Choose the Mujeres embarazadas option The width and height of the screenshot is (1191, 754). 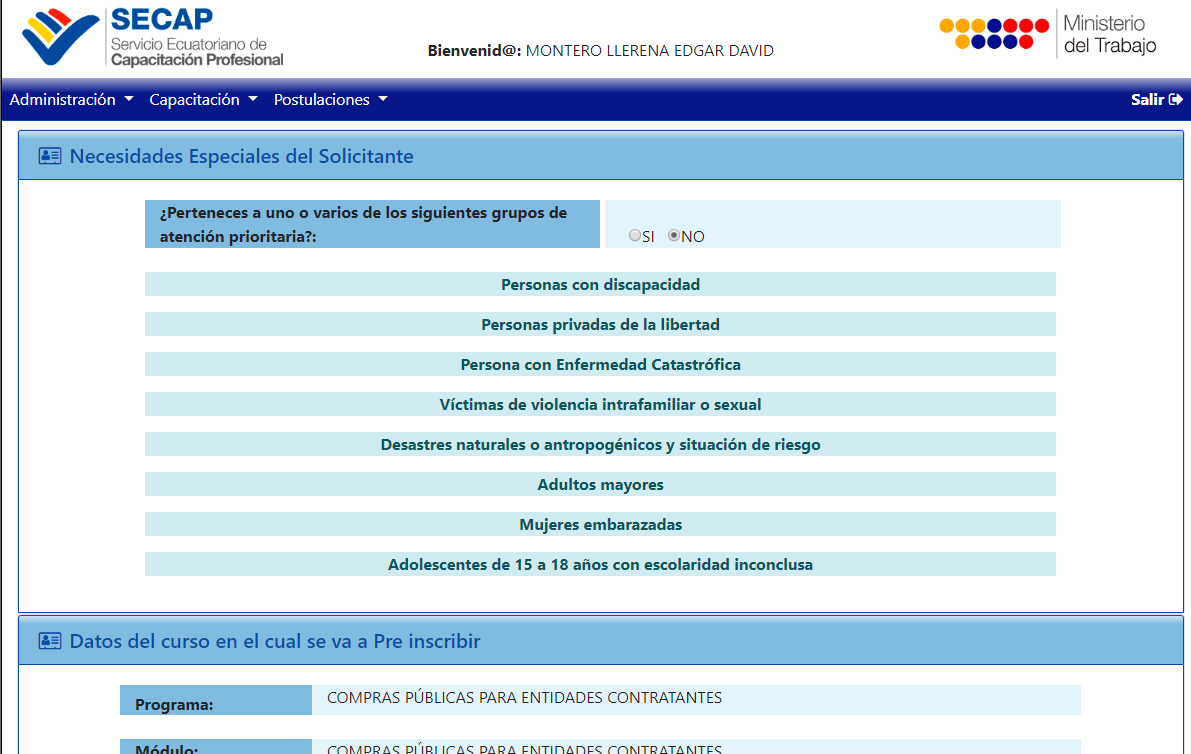(x=600, y=524)
